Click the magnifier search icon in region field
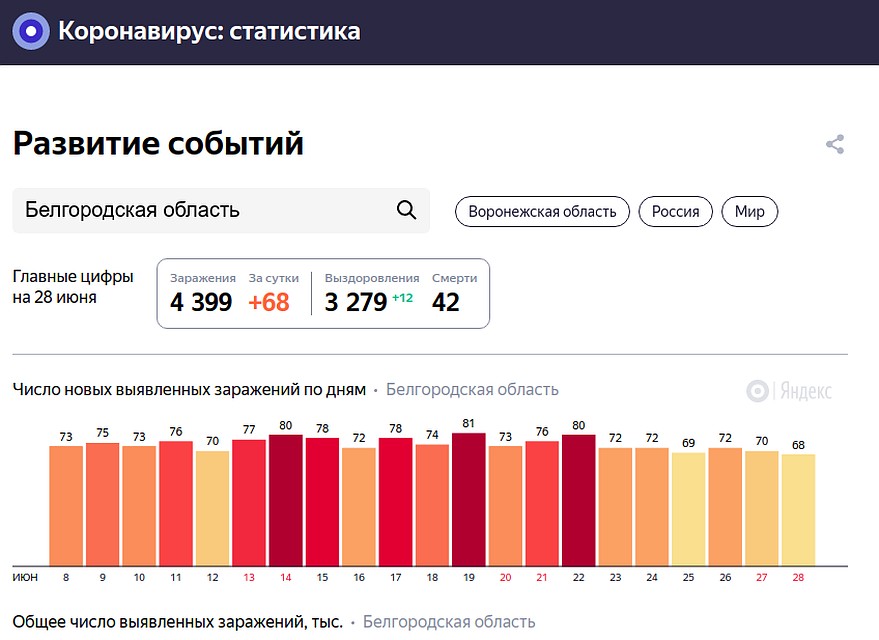This screenshot has width=879, height=640. coord(406,210)
